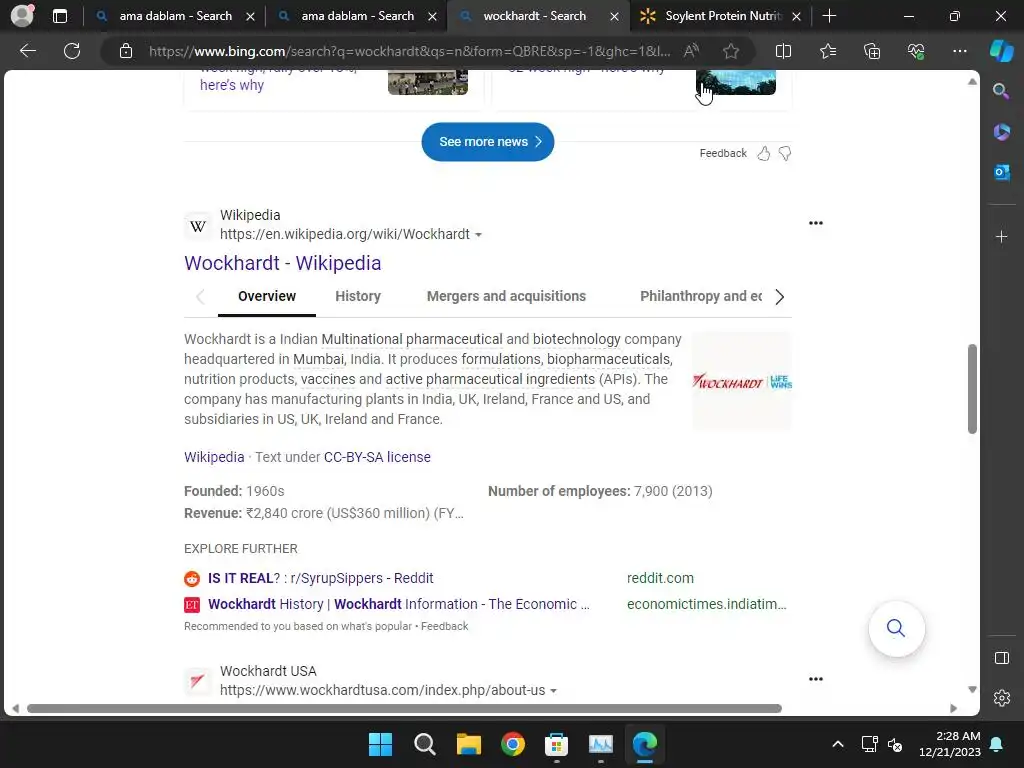Open the split screen icon
Screen dimensions: 1024x768
(x=783, y=51)
